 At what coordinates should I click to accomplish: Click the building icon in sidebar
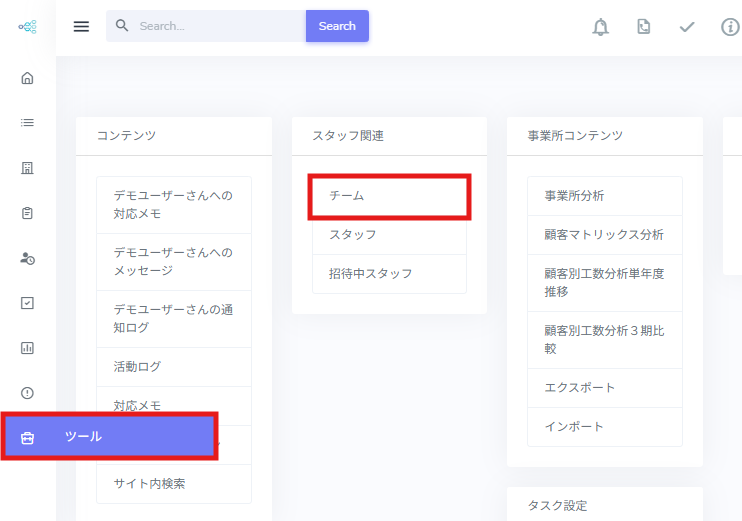coord(28,167)
